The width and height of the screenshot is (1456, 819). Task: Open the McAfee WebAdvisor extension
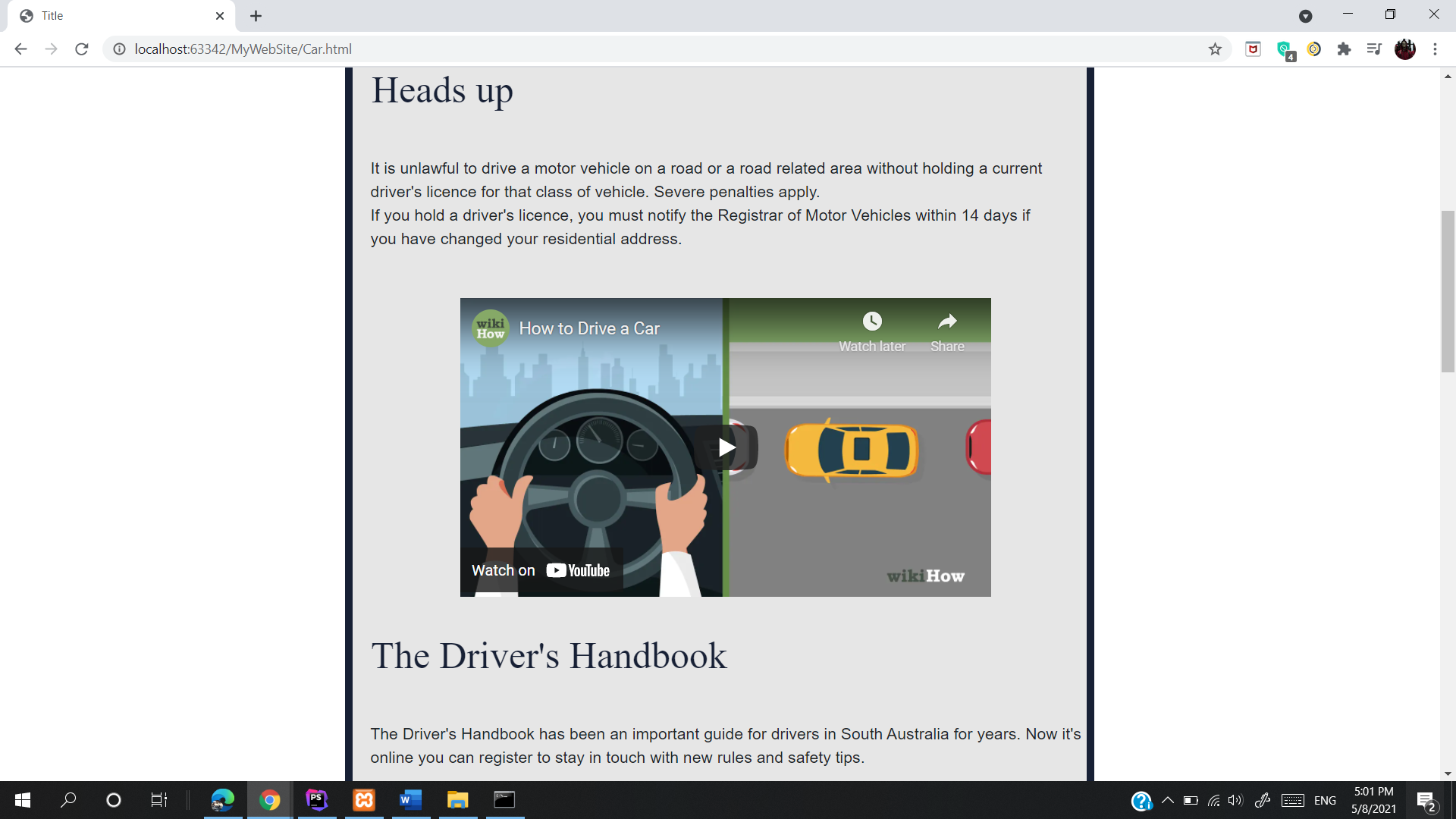click(1252, 49)
